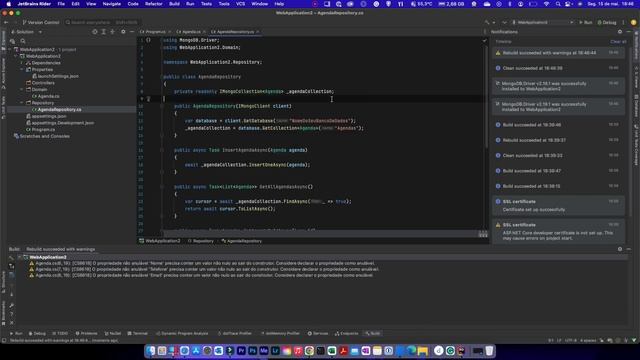The height and width of the screenshot is (360, 640).
Task: Click the inspection checkmark in editor corner
Action: [484, 40]
